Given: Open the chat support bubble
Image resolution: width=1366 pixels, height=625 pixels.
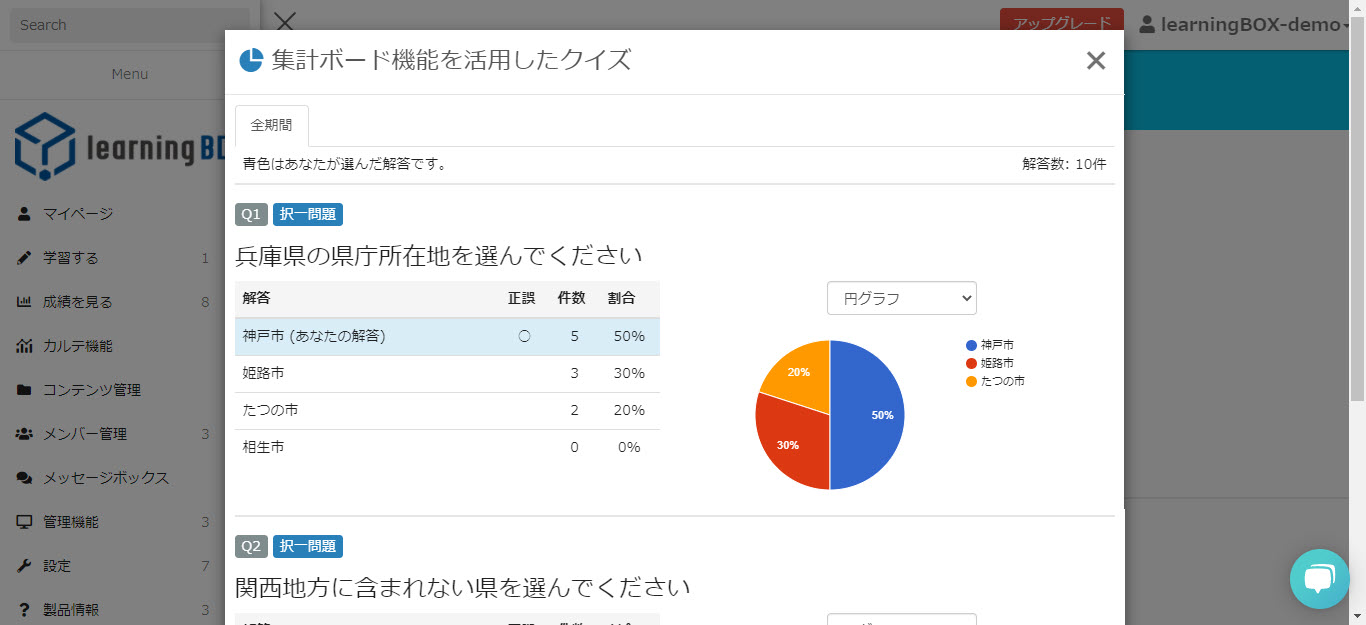Looking at the screenshot, I should (1319, 578).
